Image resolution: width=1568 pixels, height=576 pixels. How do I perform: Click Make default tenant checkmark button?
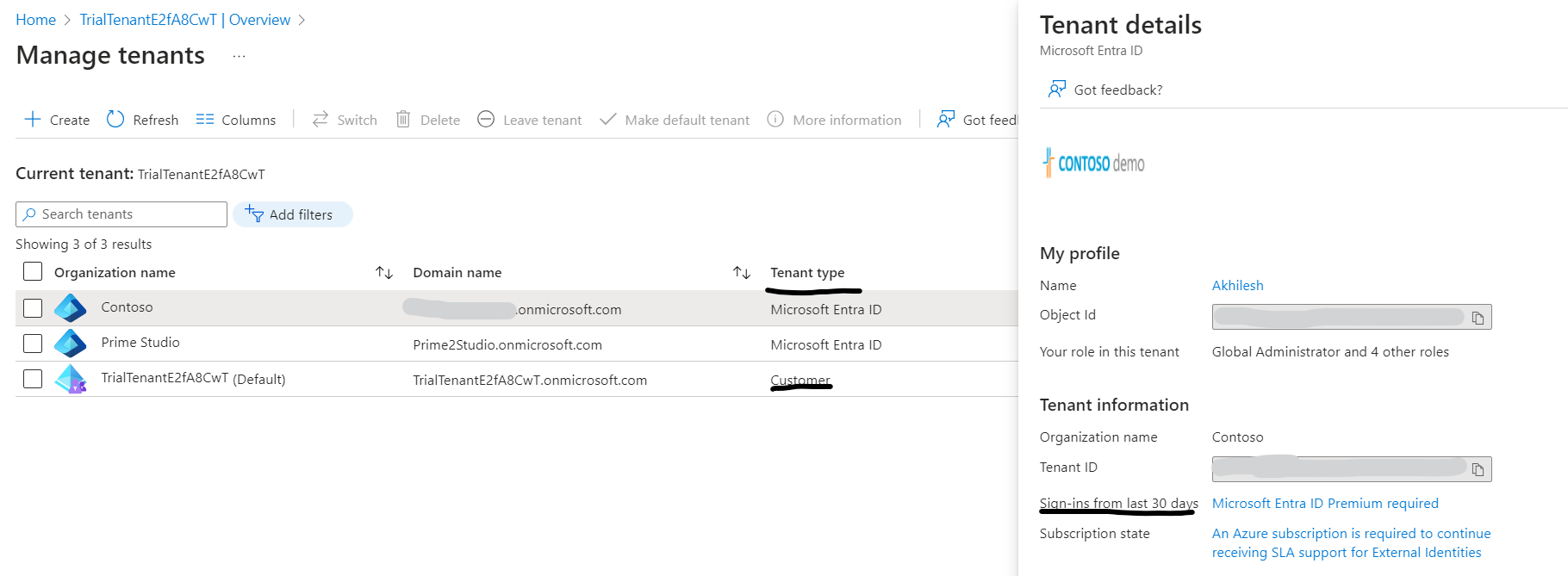[675, 120]
